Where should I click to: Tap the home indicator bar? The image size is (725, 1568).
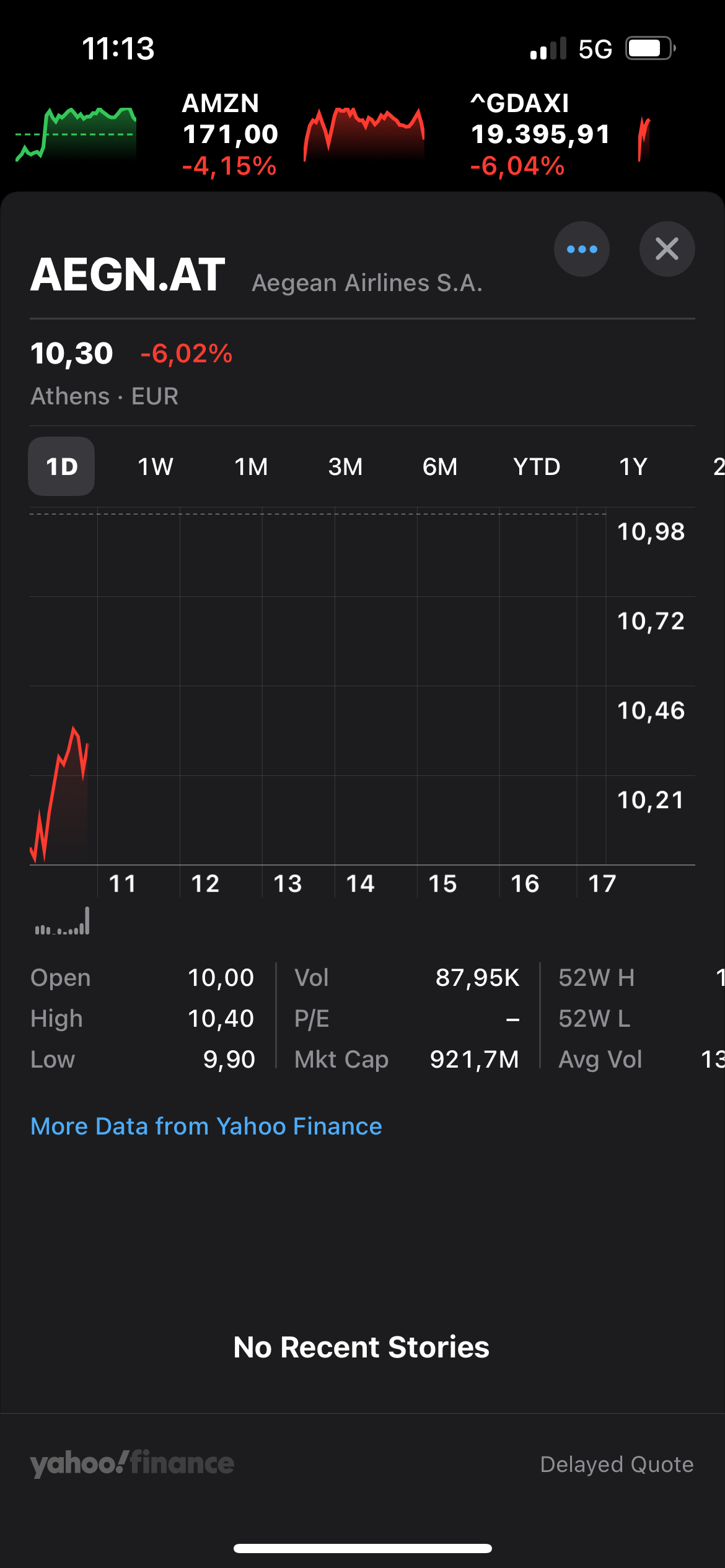362,1548
